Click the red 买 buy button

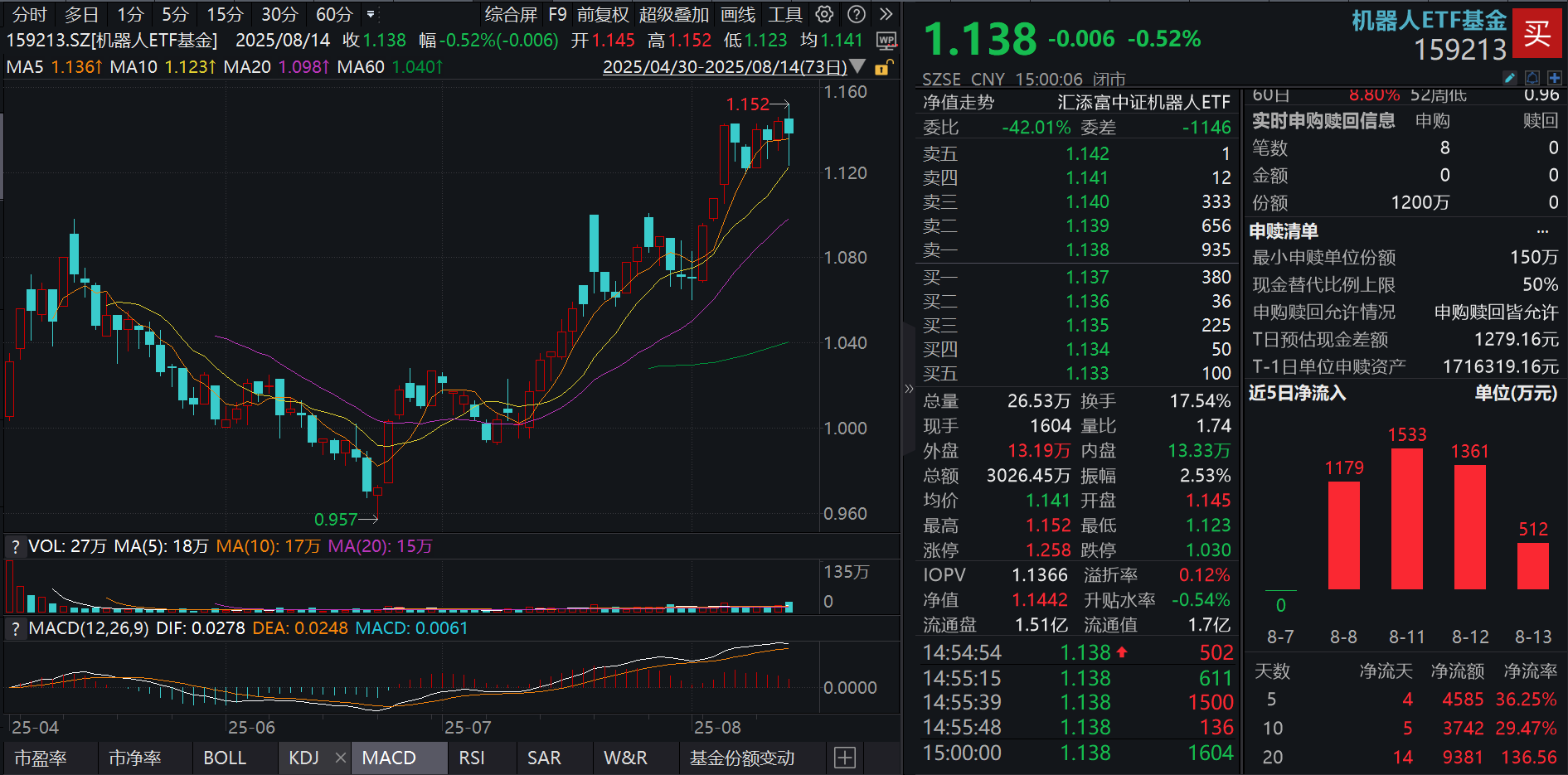click(1536, 33)
